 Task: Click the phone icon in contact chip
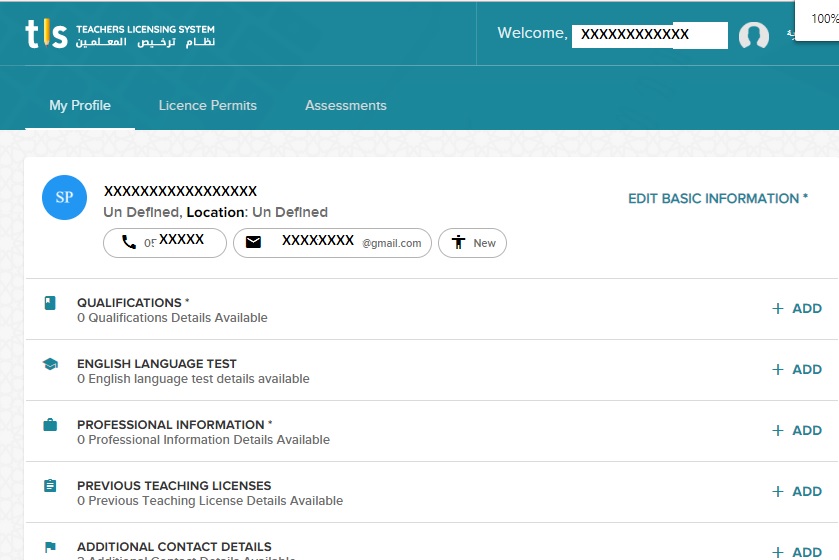(129, 242)
